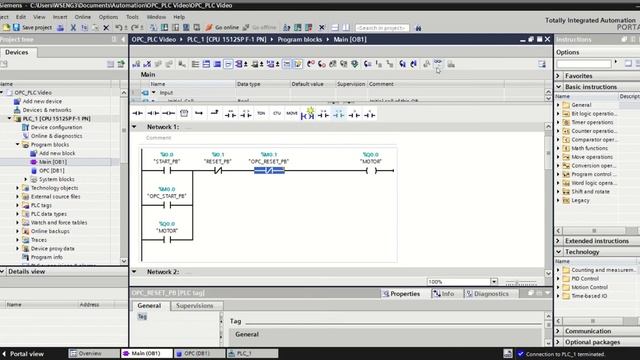Select the TON timer favorite
640x360 pixels.
[x=261, y=113]
